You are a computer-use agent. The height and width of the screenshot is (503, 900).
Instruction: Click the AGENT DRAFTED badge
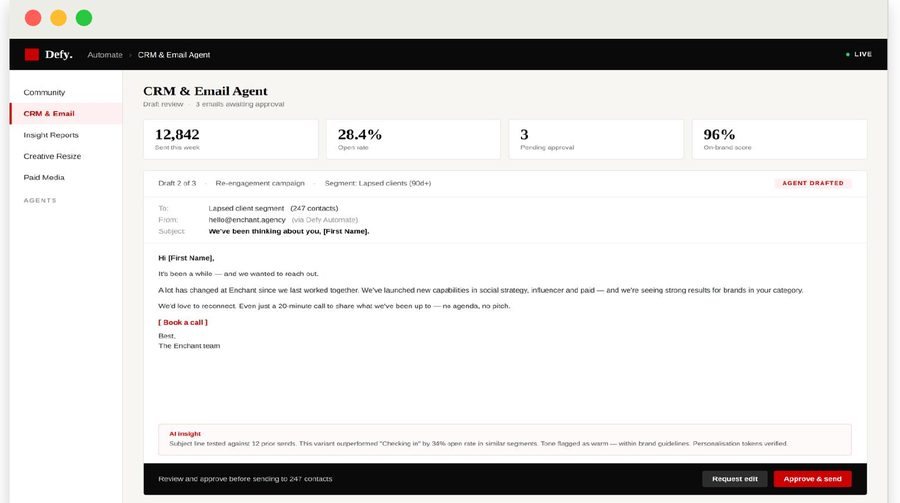point(813,183)
